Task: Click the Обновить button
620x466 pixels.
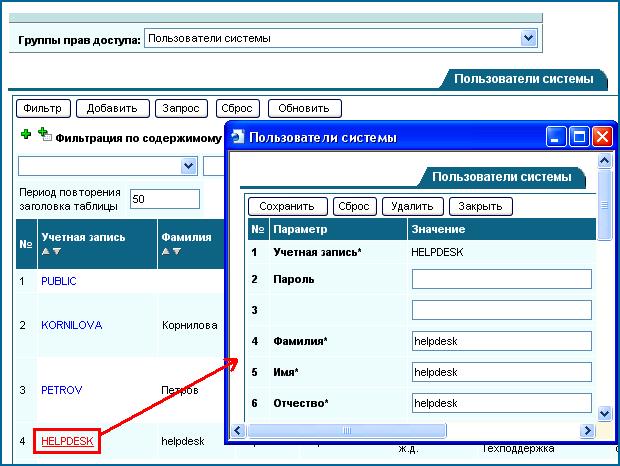Action: point(304,108)
